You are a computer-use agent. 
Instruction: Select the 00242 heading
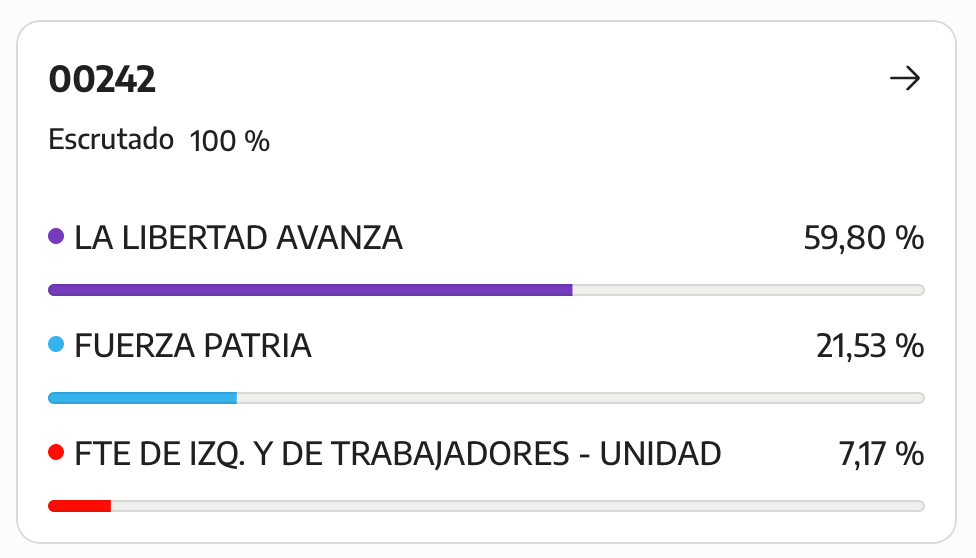(102, 79)
